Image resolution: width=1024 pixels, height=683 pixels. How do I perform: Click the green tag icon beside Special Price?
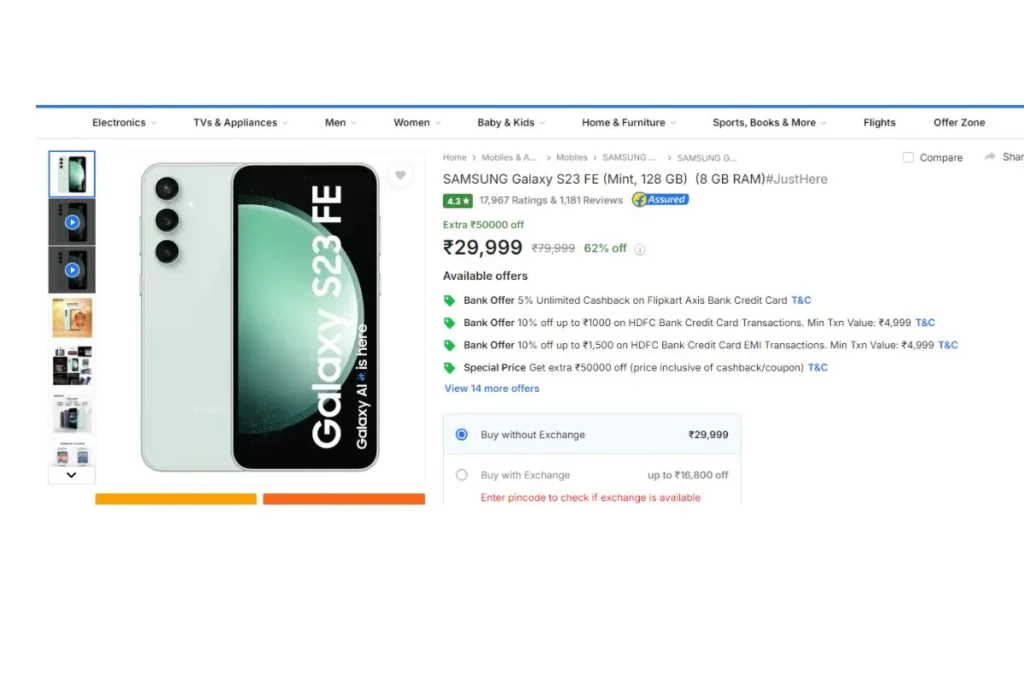[449, 368]
